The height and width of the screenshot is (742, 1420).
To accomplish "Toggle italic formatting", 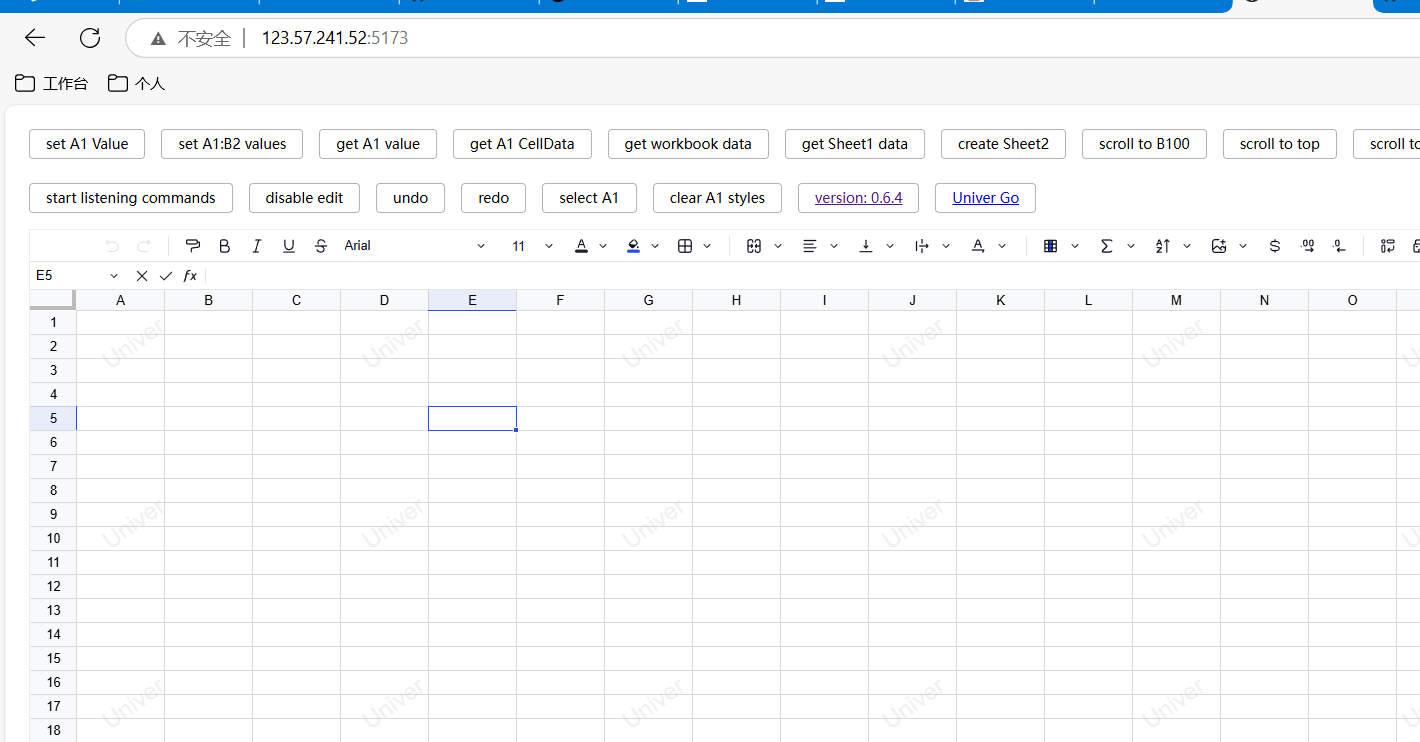I will (x=257, y=246).
